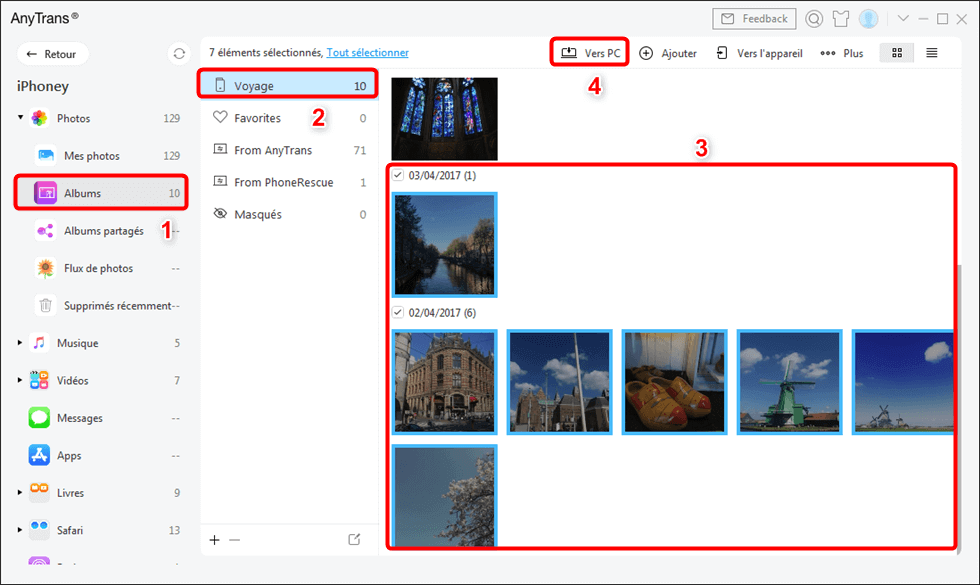
Task: Uncheck the 02/04/2017 date group checkbox
Action: pos(398,312)
